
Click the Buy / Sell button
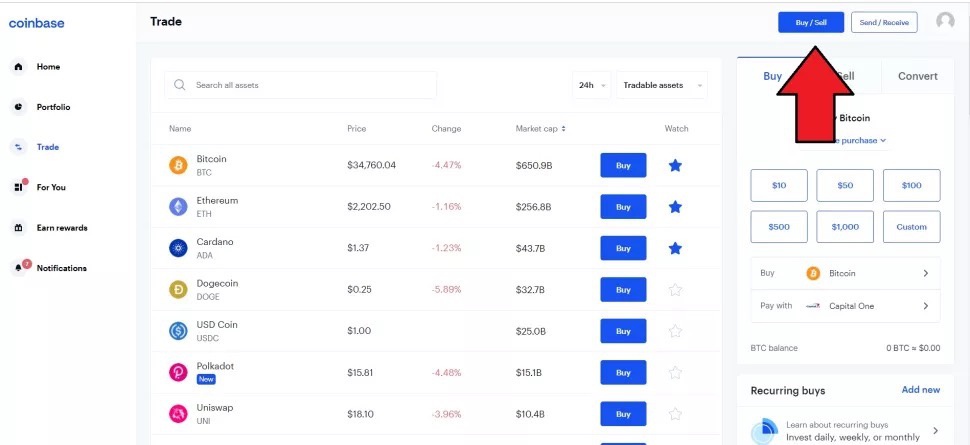click(810, 22)
